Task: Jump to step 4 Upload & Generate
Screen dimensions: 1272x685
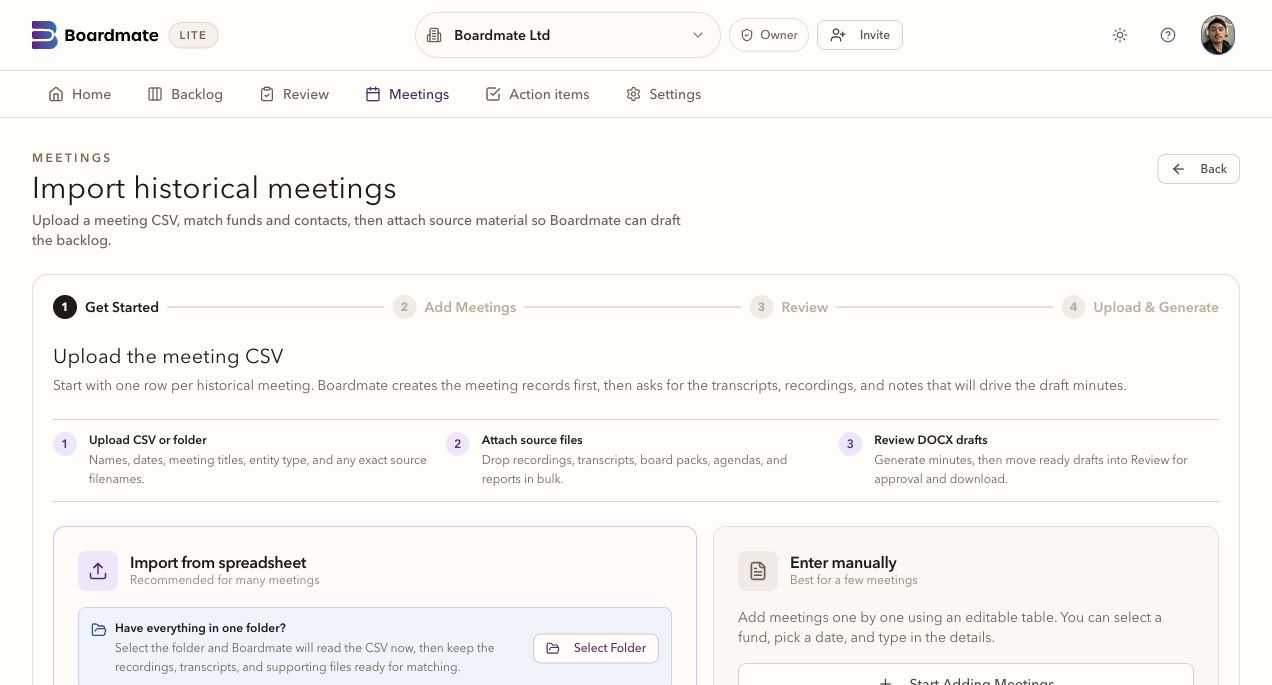Action: point(1140,307)
